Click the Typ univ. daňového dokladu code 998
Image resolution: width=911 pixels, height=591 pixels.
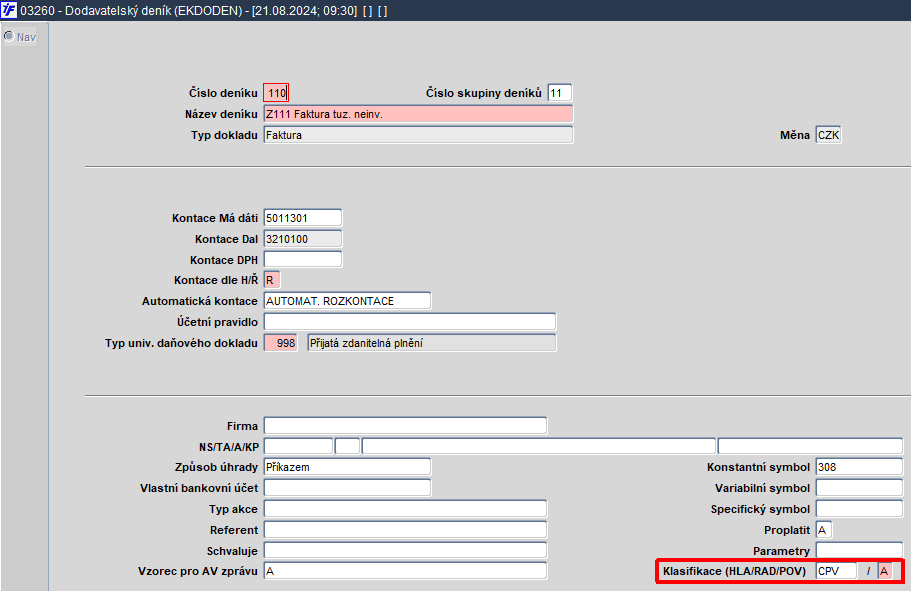coord(281,343)
